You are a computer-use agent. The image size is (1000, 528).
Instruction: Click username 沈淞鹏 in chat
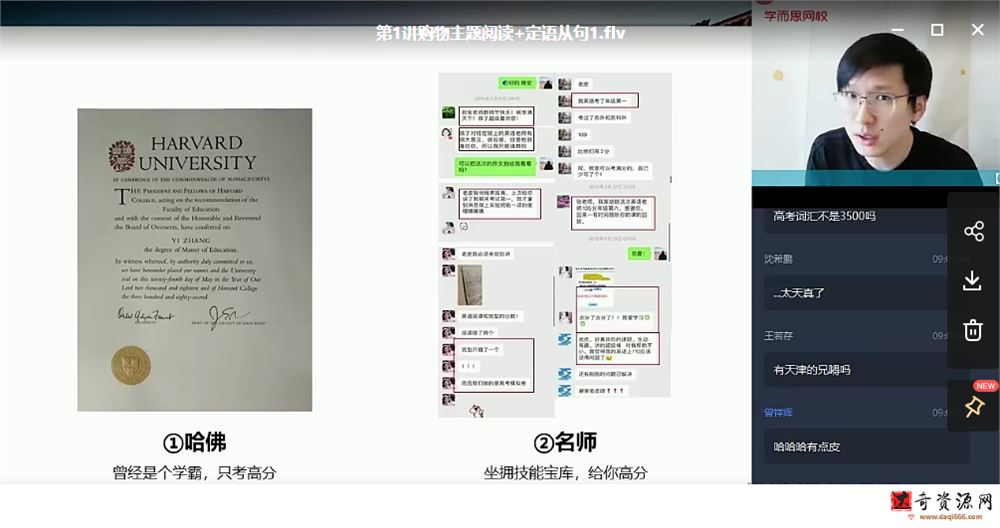tap(778, 259)
